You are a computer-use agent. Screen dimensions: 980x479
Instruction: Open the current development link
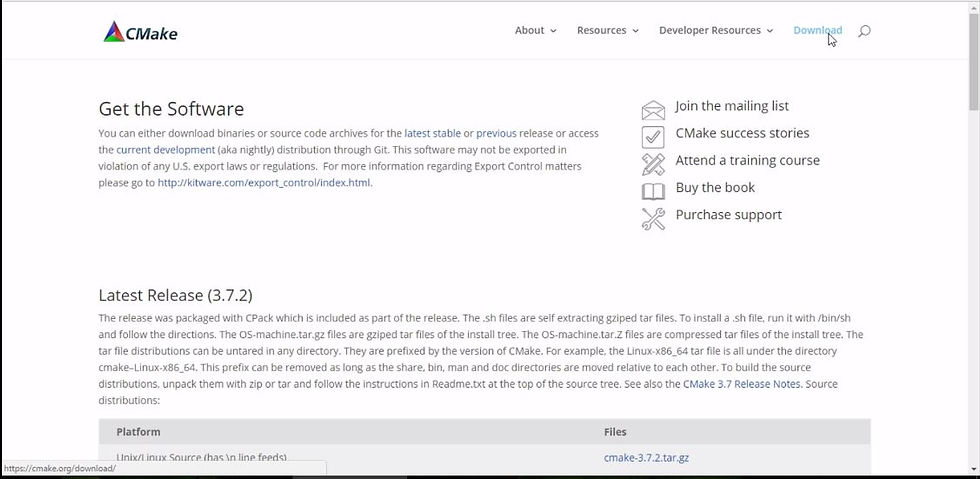tap(166, 149)
